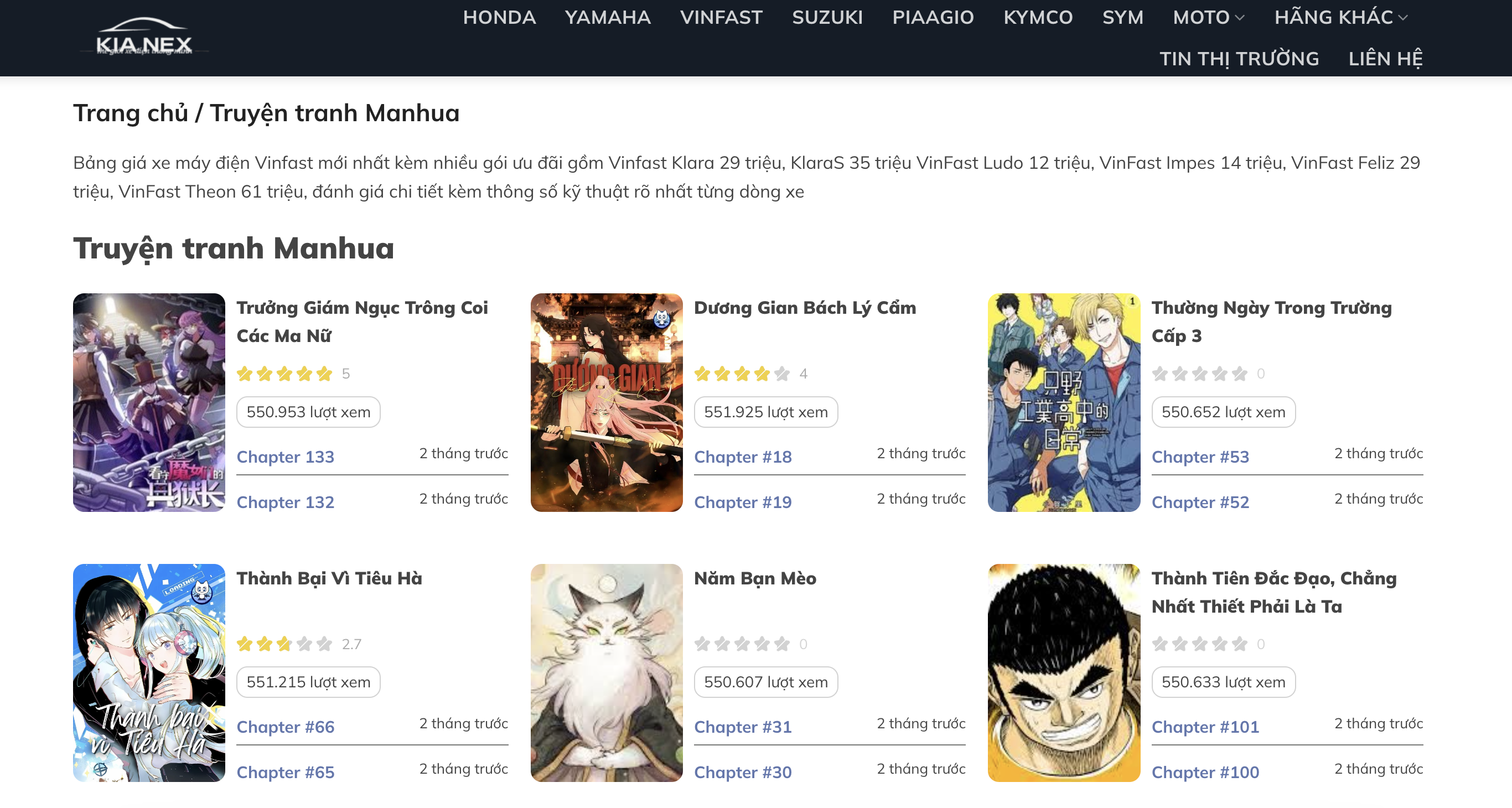Expand the HÃNG KHÁC dropdown menu

tap(1340, 18)
